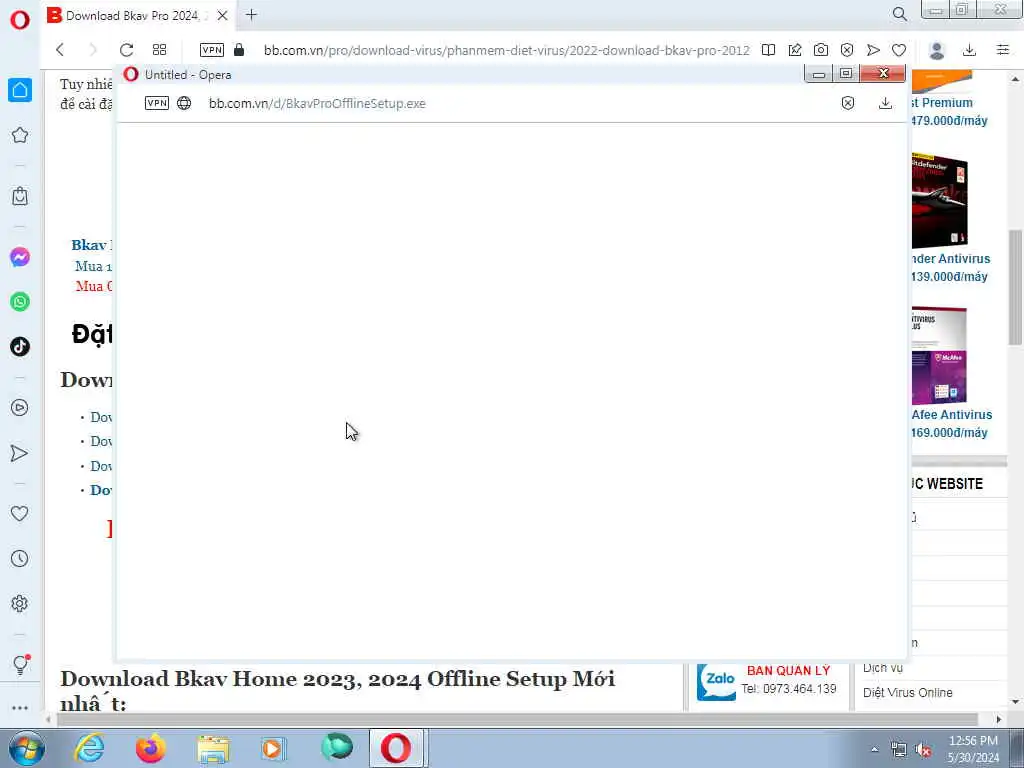Open History clock icon in sidebar

(x=20, y=558)
